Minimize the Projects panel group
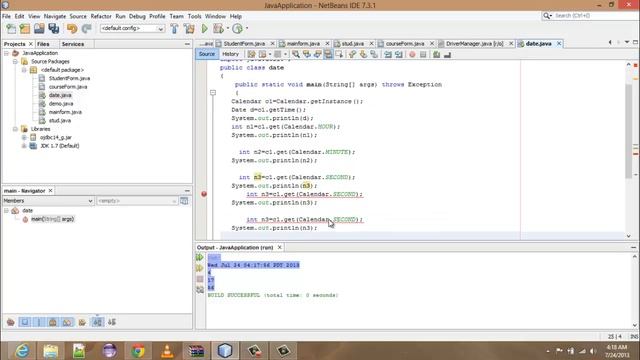Viewport: 640px width, 360px height. pos(187,44)
